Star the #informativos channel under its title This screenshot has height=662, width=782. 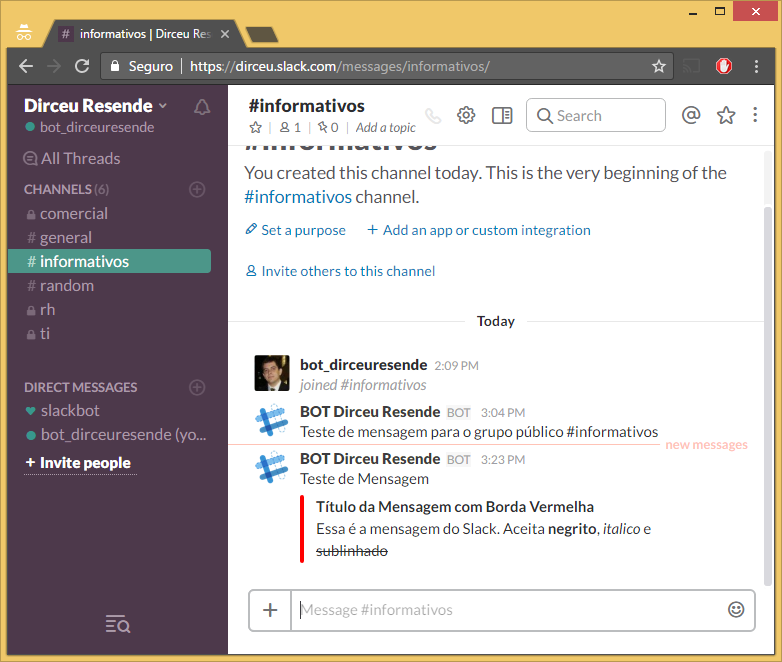tap(255, 128)
